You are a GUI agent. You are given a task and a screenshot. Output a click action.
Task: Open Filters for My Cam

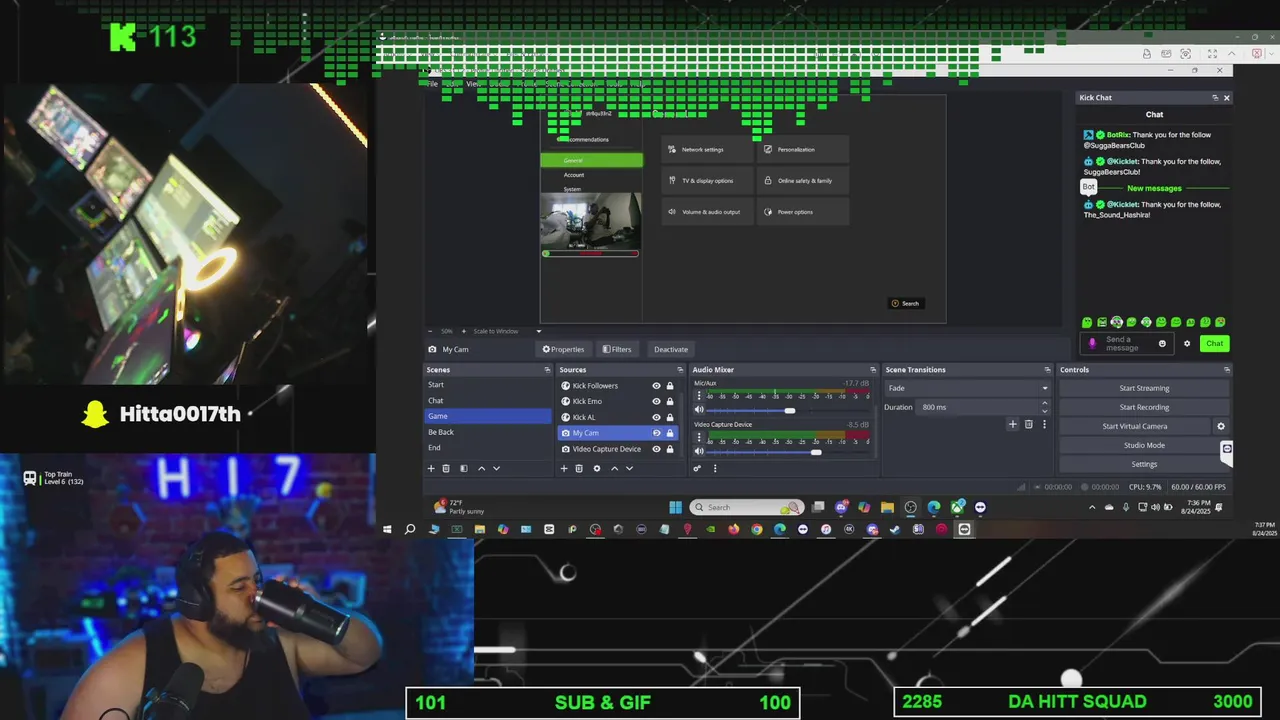click(x=617, y=349)
